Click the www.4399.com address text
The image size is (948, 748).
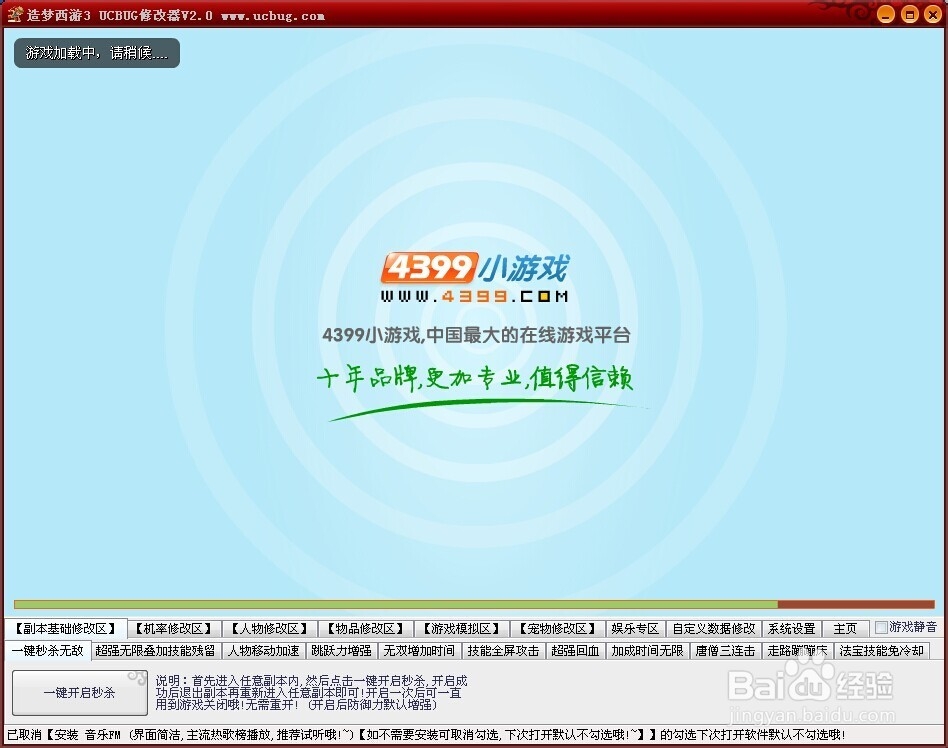(x=475, y=296)
